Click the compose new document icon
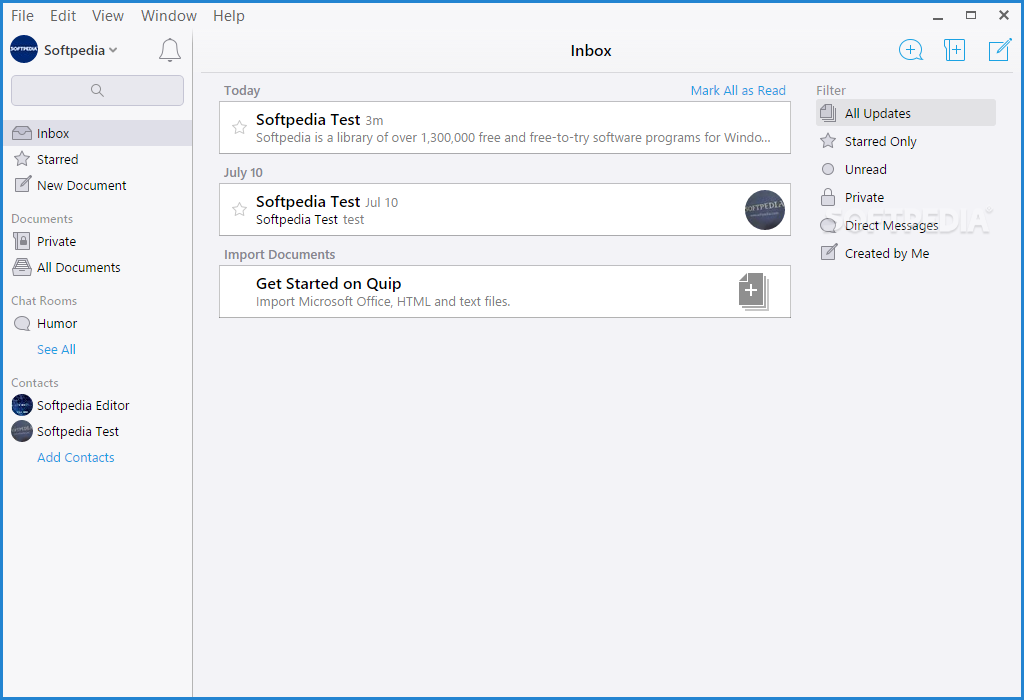Viewport: 1024px width, 700px height. (x=1000, y=50)
